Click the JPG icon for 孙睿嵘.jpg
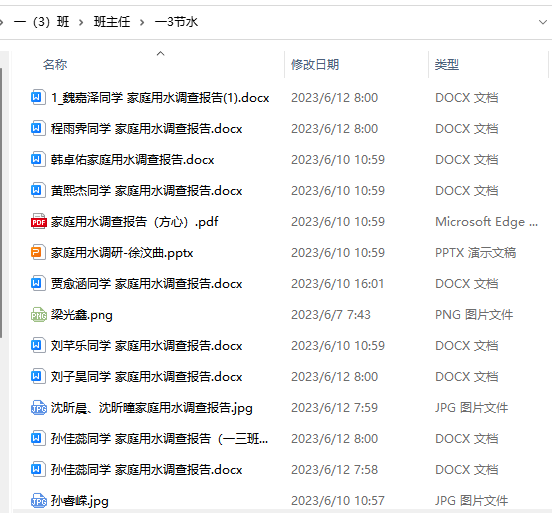 click(38, 500)
